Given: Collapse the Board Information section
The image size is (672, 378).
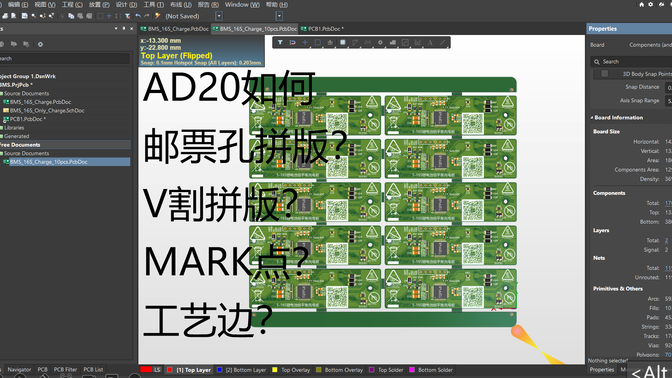Looking at the screenshot, I should [x=592, y=117].
